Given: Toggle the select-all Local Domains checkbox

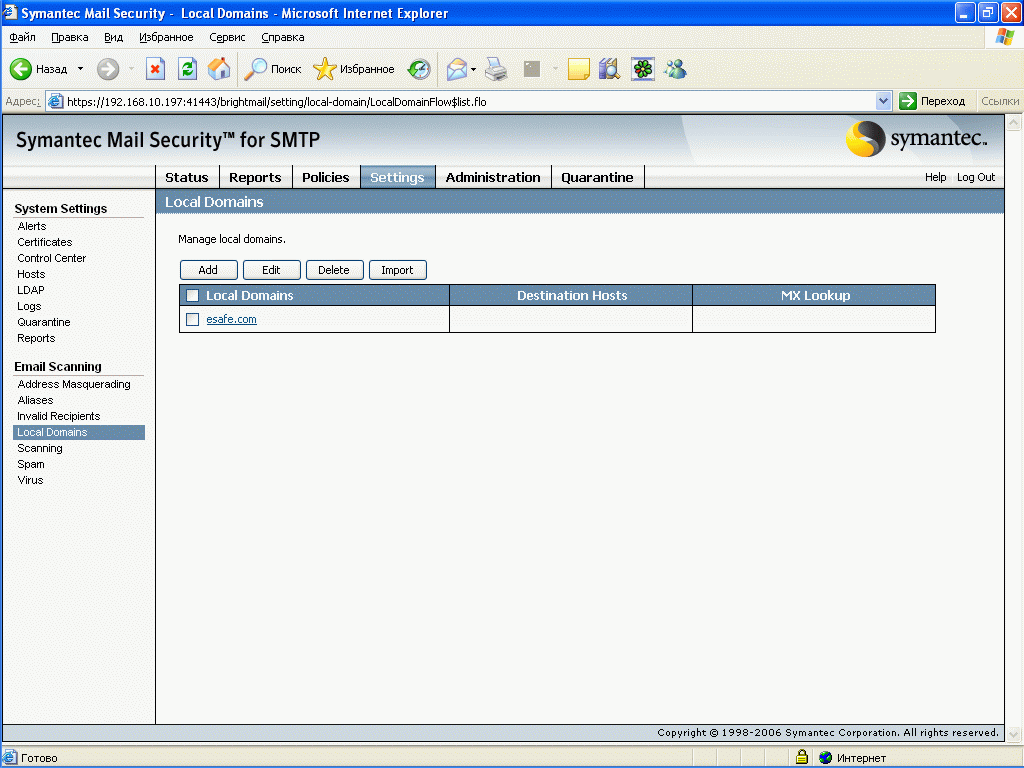Looking at the screenshot, I should click(x=192, y=296).
